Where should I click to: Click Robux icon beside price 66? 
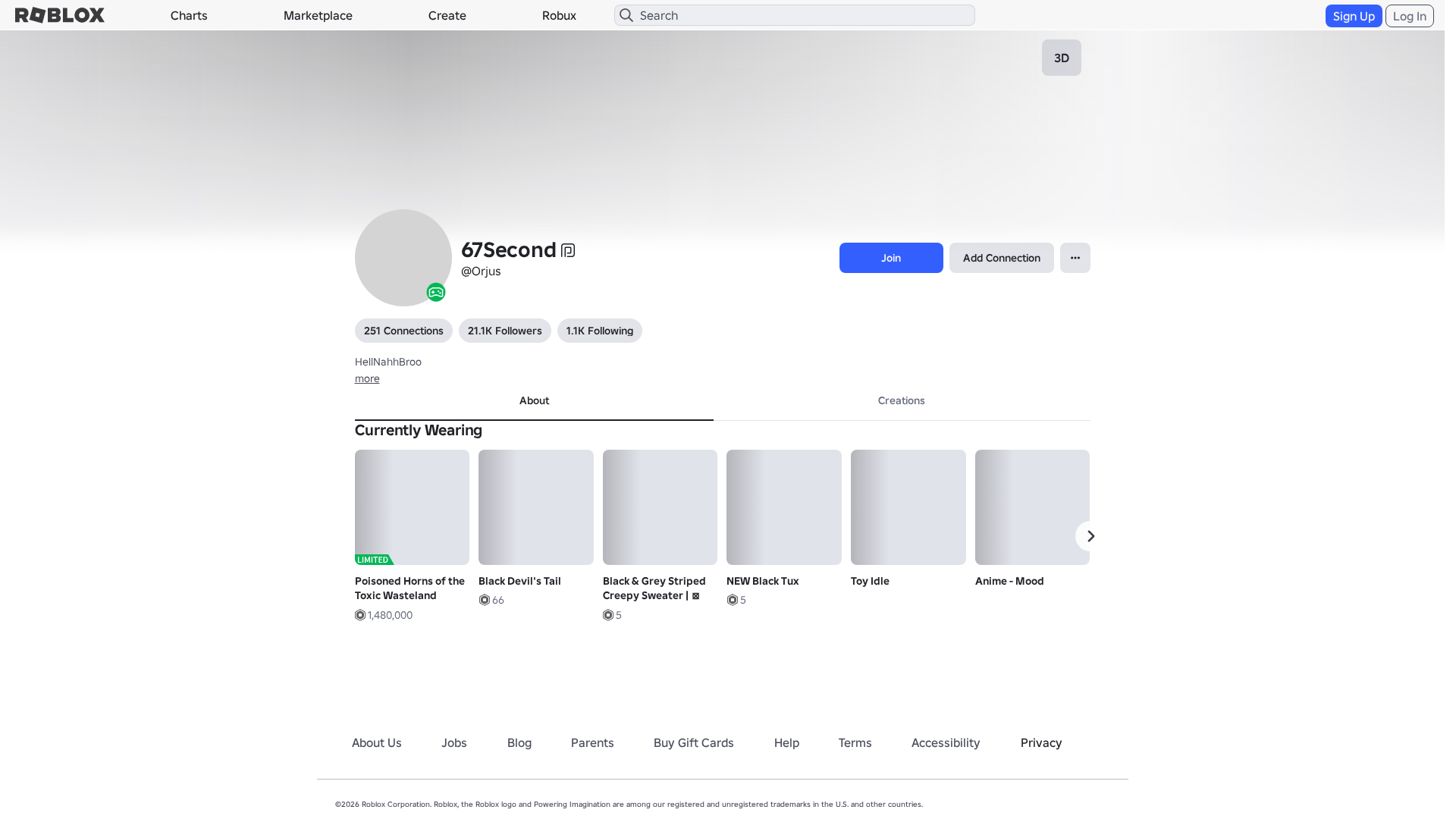tap(485, 600)
